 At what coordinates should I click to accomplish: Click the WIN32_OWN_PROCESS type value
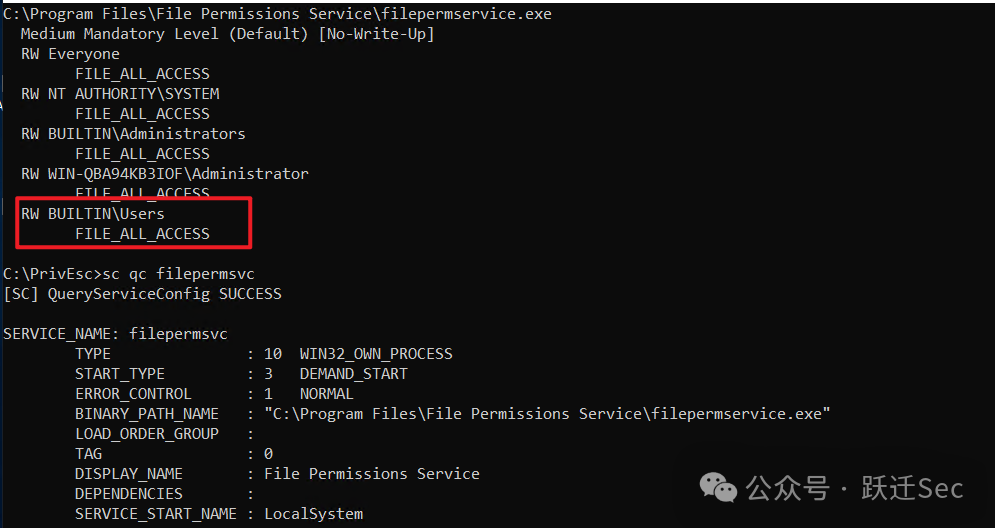[x=376, y=354]
